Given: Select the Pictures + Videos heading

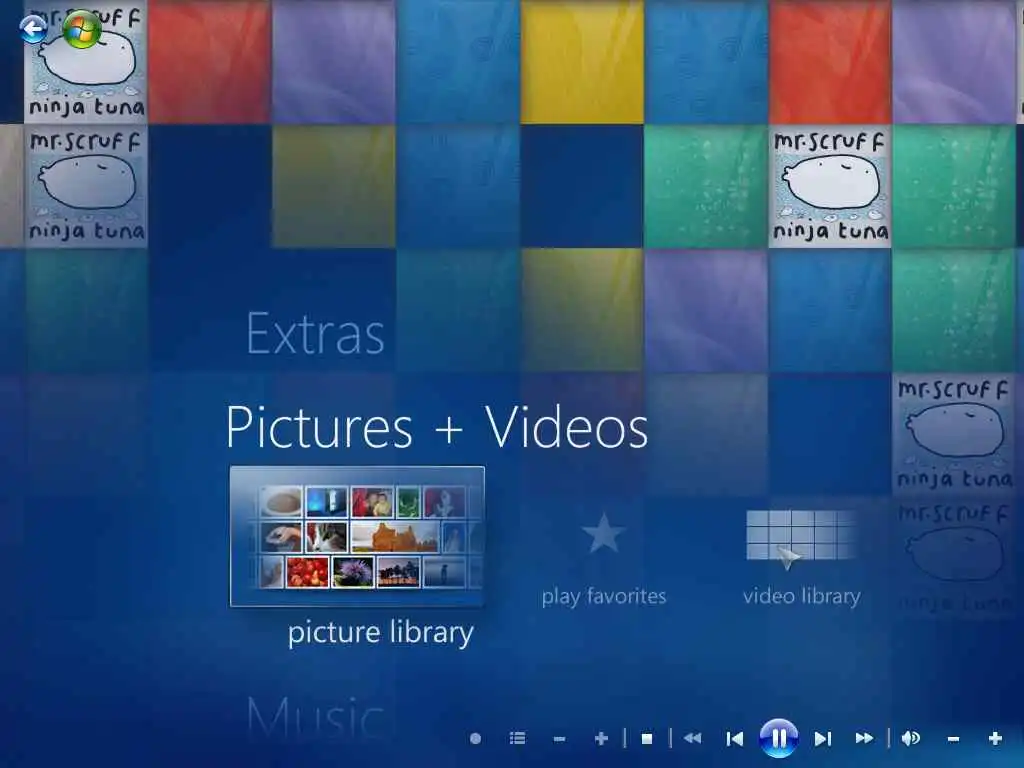Looking at the screenshot, I should (x=437, y=427).
